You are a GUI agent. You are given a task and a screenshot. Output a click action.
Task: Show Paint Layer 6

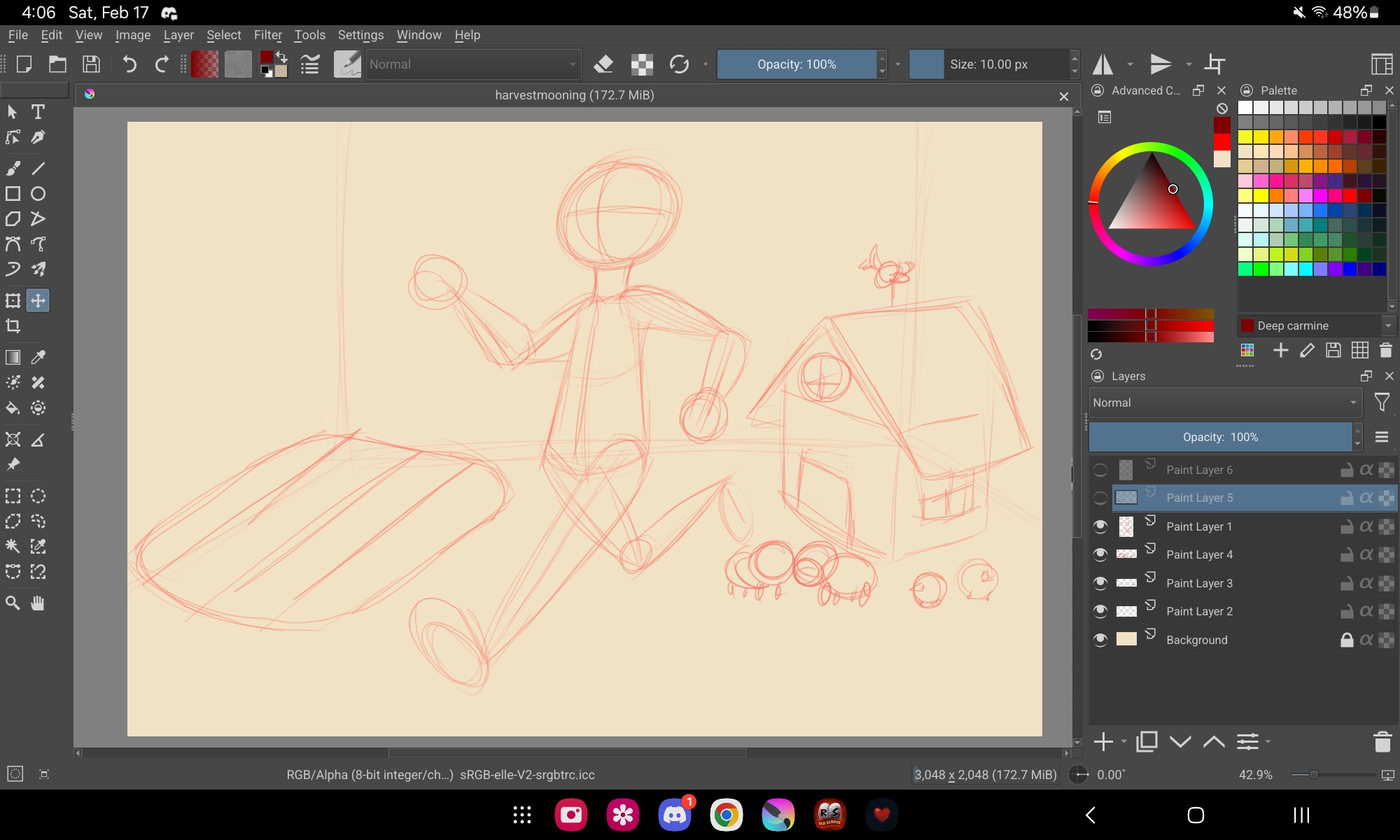coord(1100,470)
